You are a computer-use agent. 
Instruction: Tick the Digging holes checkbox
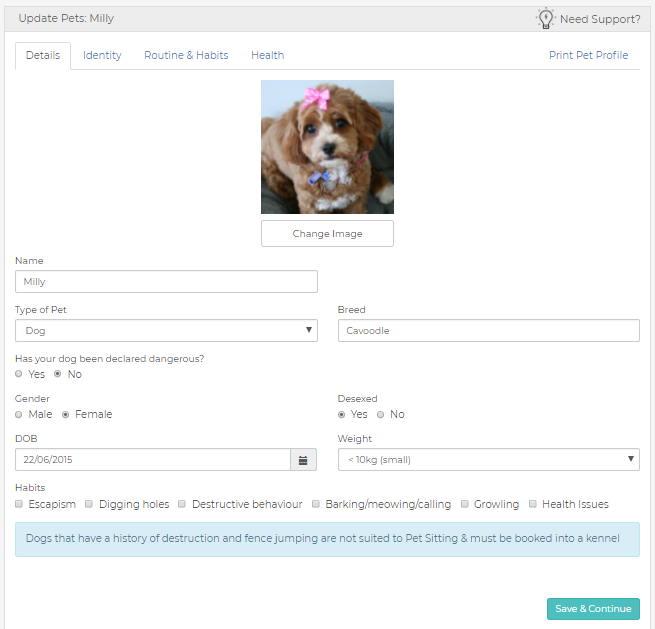click(89, 504)
